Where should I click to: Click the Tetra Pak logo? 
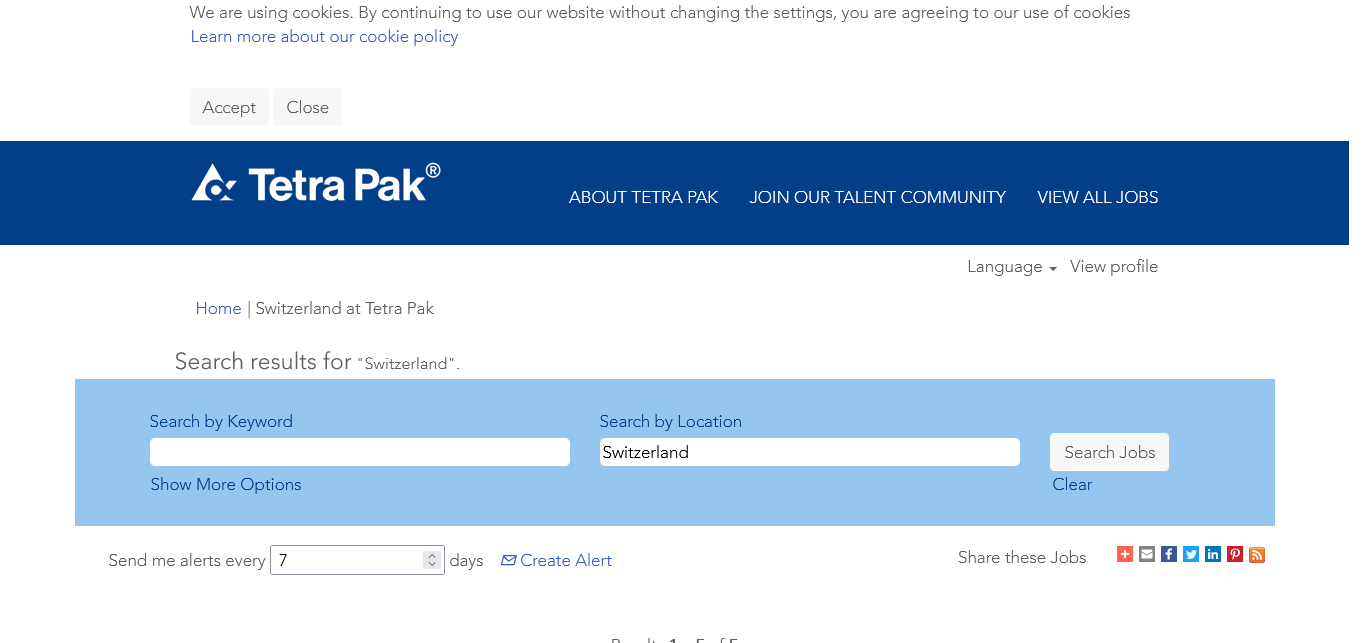point(316,183)
